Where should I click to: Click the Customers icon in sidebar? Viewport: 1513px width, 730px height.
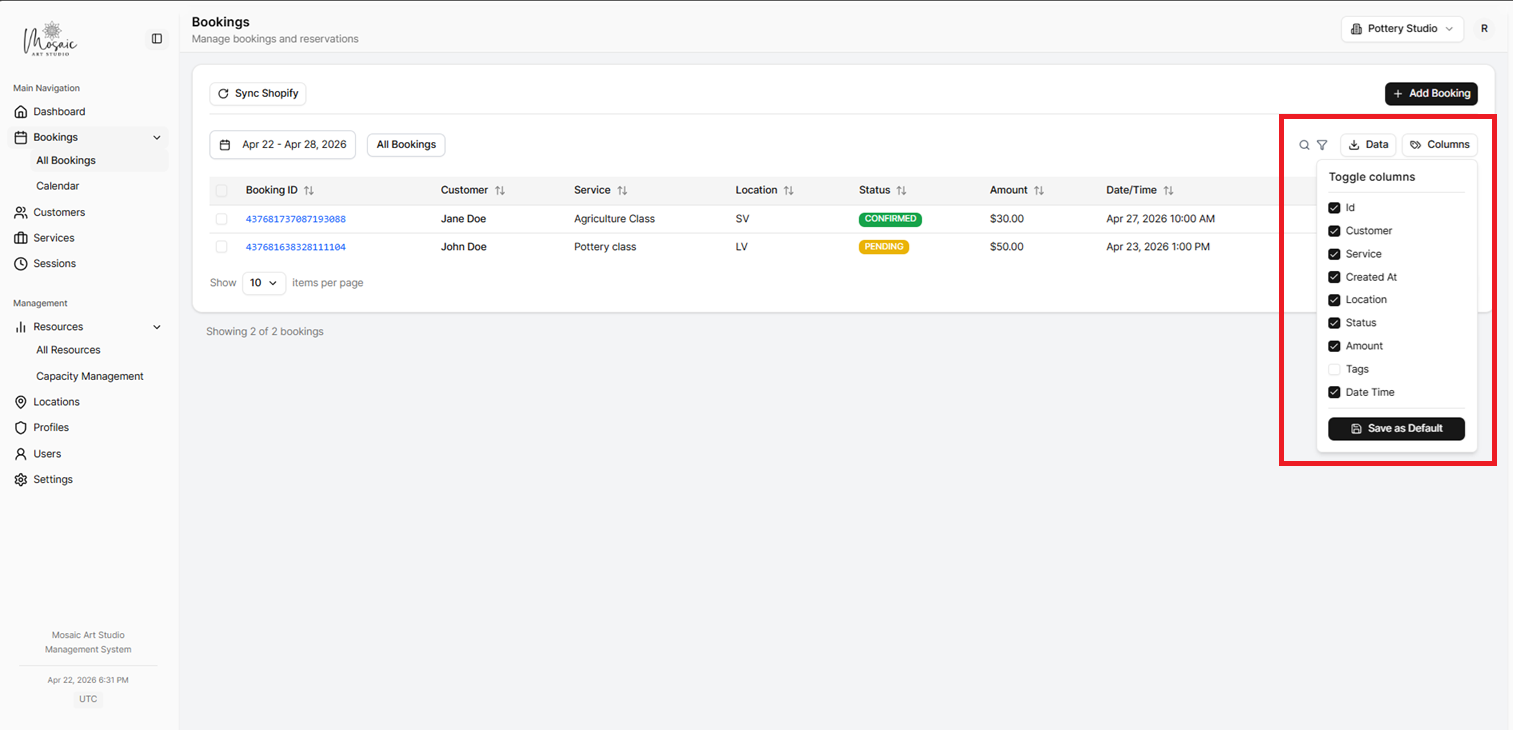22,211
